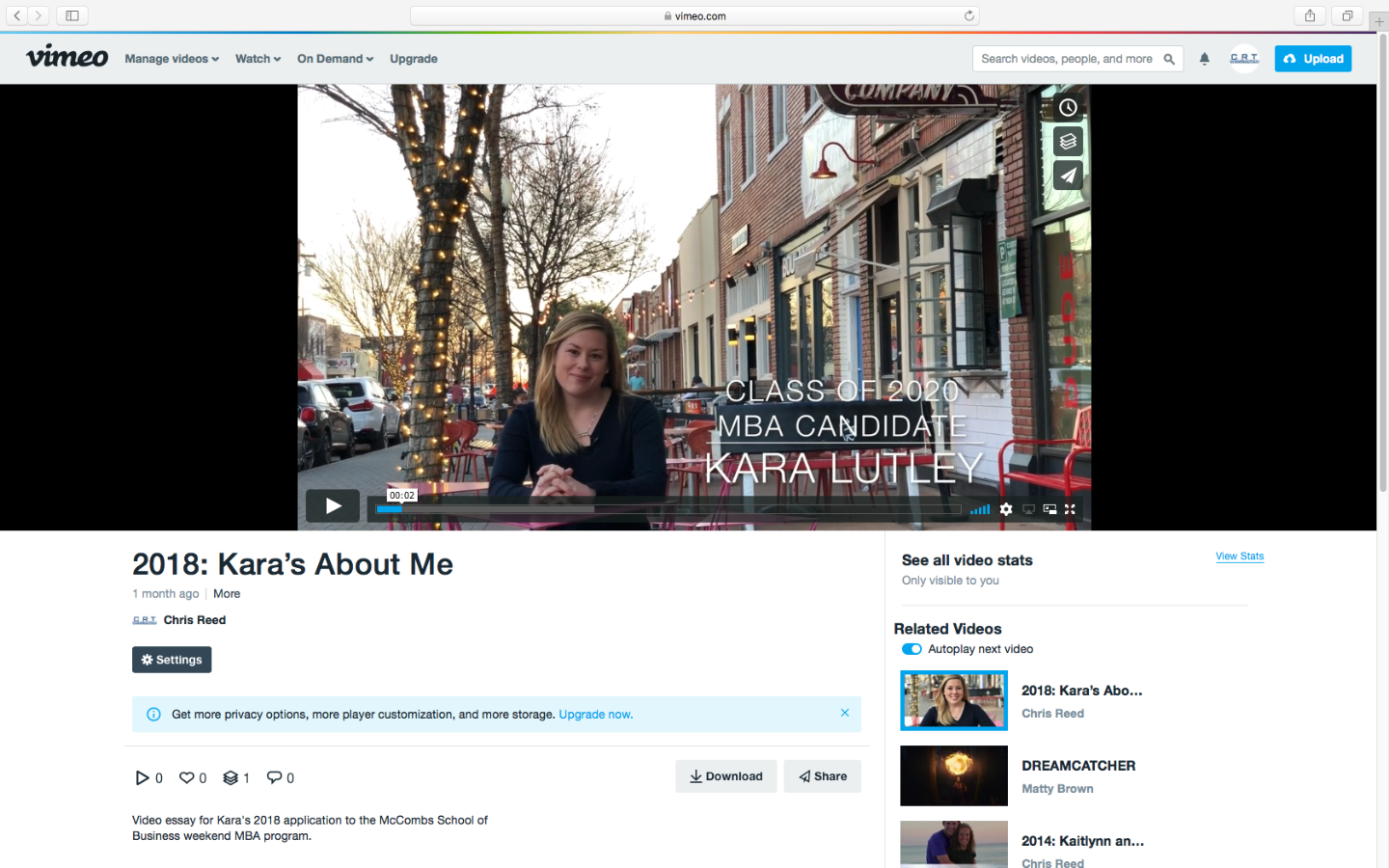Expand the Manage videos dropdown

[172, 59]
